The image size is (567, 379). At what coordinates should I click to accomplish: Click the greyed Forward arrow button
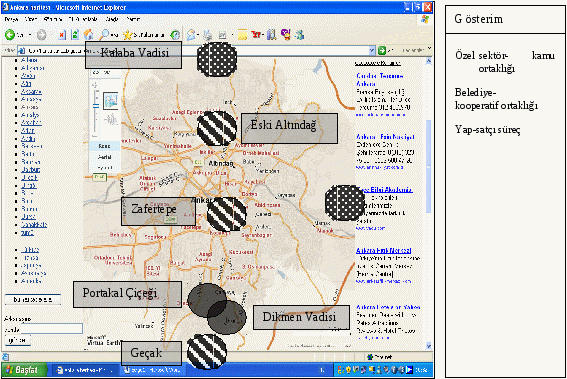click(42, 35)
